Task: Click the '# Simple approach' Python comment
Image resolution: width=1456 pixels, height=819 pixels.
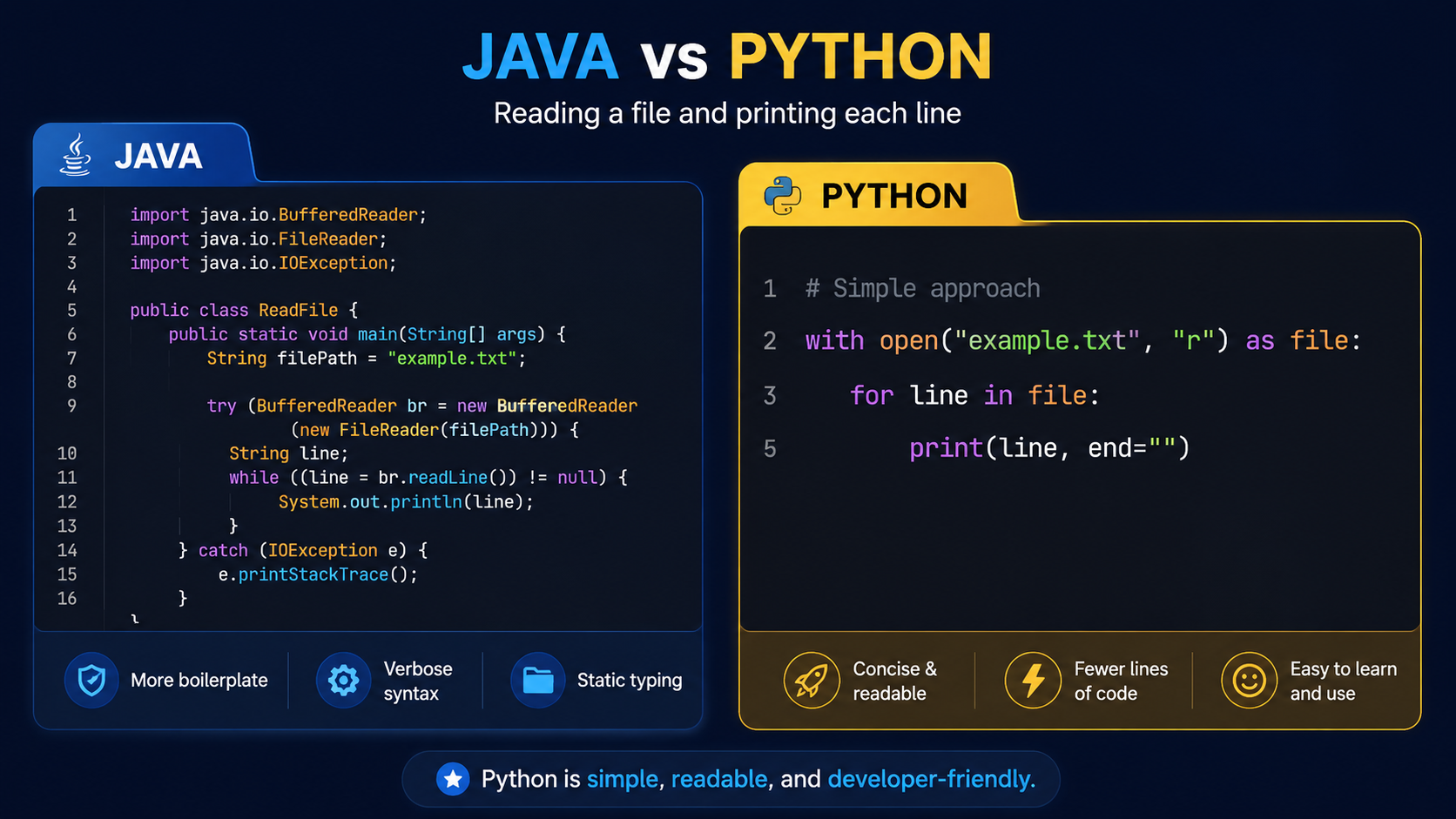Action: tap(923, 288)
